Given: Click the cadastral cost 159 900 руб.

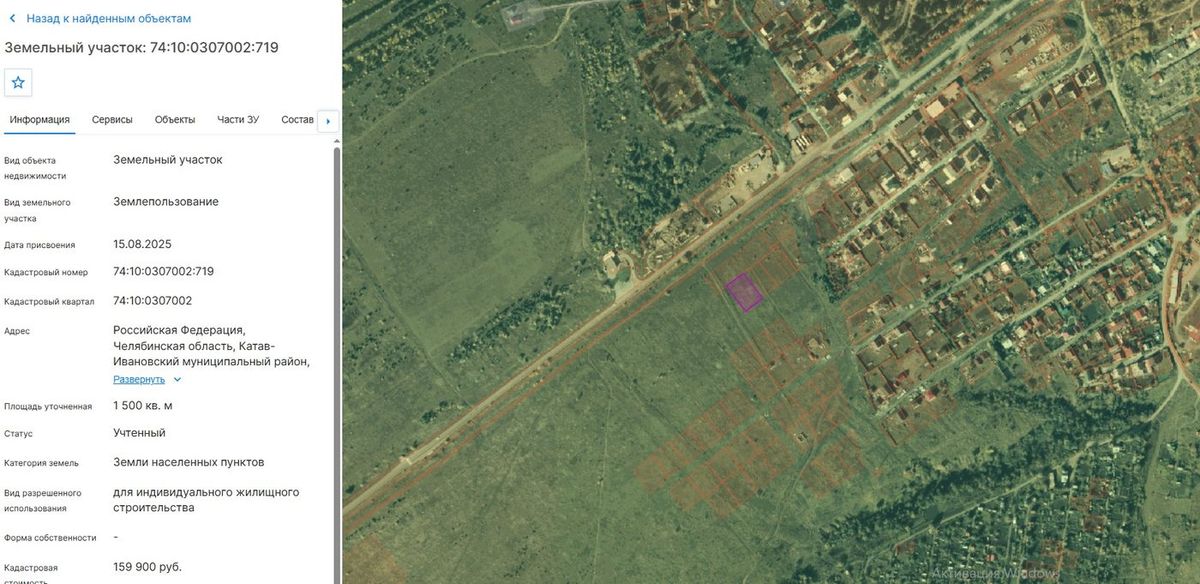Looking at the screenshot, I should pos(148,567).
